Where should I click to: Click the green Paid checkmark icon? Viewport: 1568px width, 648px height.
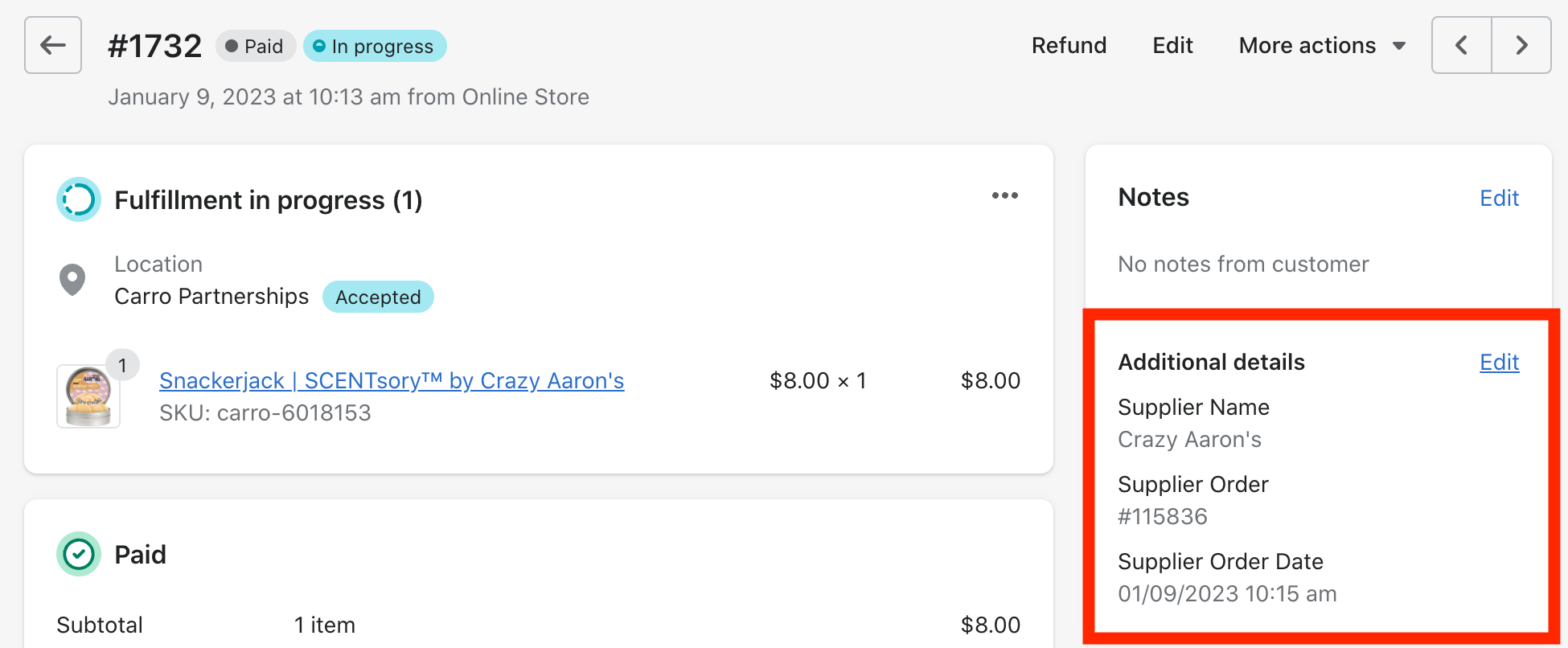[x=78, y=554]
